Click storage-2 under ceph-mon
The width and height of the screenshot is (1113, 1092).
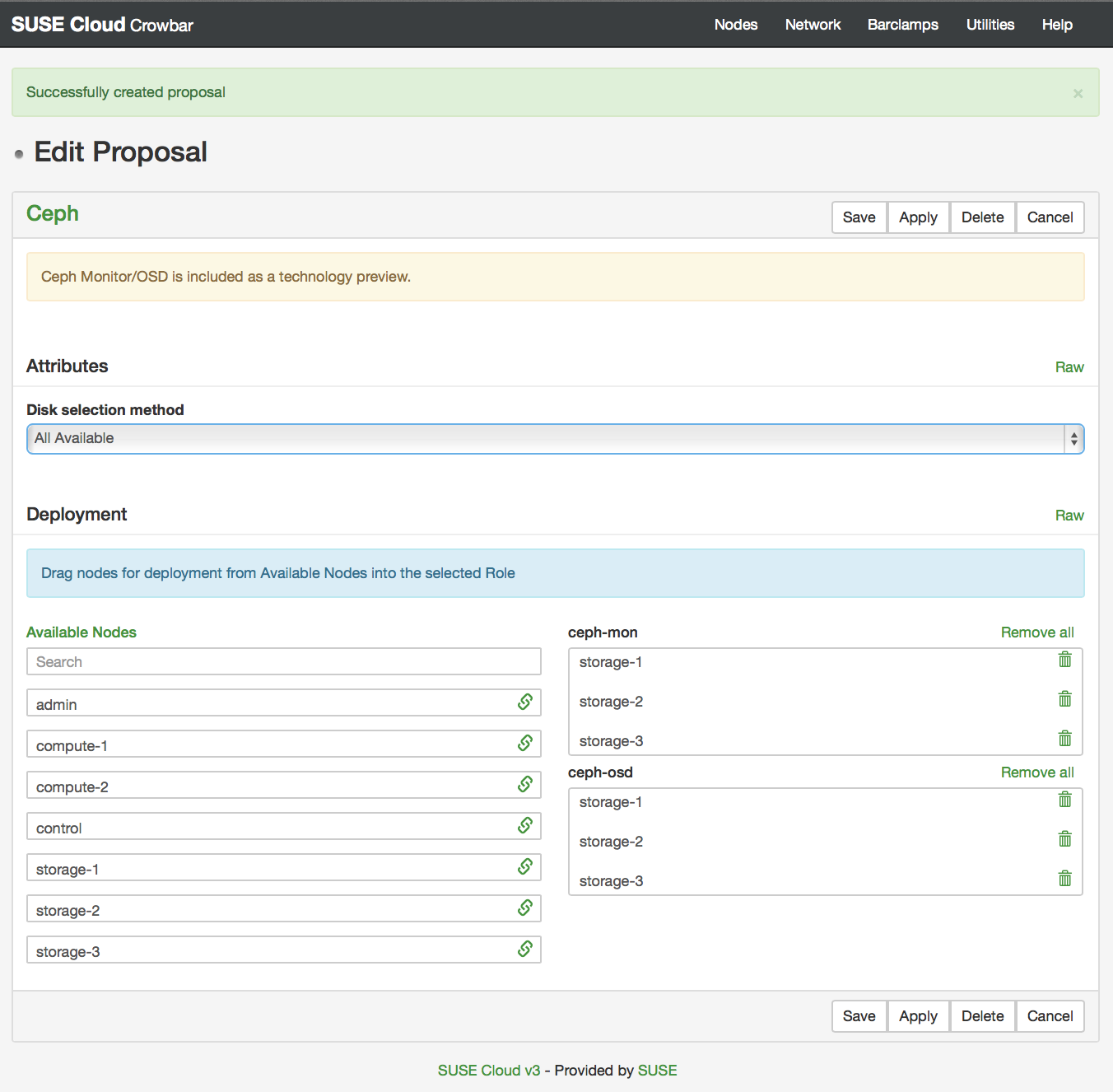pyautogui.click(x=611, y=702)
